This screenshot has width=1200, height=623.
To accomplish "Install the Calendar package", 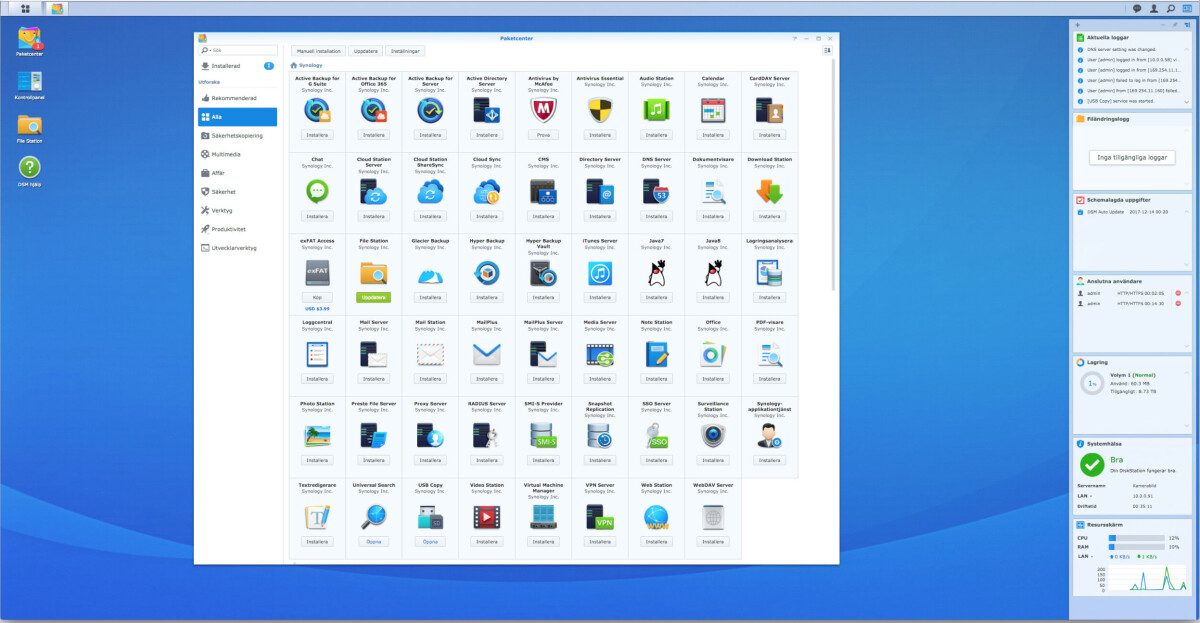I will [x=713, y=134].
